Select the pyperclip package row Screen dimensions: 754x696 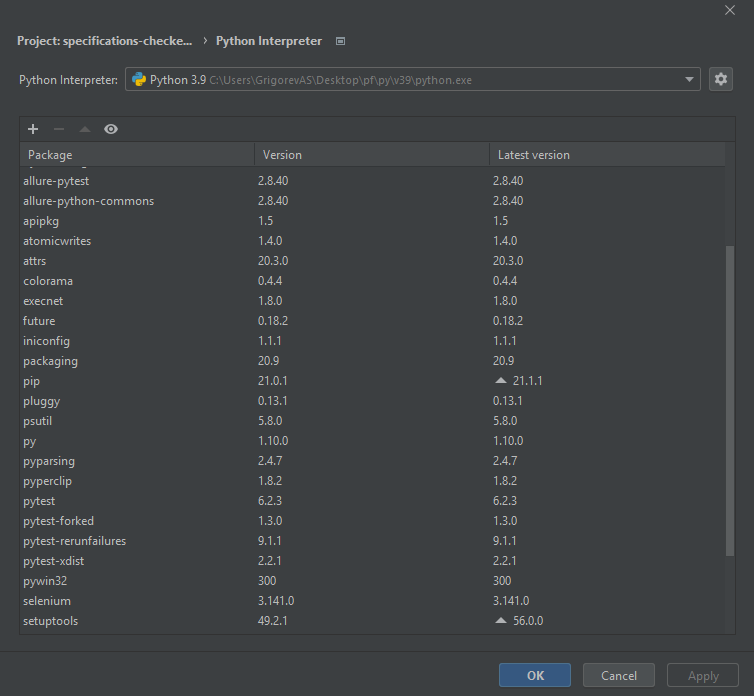coord(372,481)
